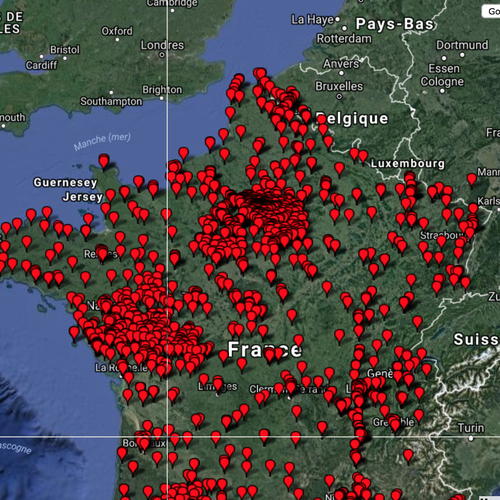This screenshot has height=500, width=500.
Task: Select the Jersey island label
Action: point(82,197)
